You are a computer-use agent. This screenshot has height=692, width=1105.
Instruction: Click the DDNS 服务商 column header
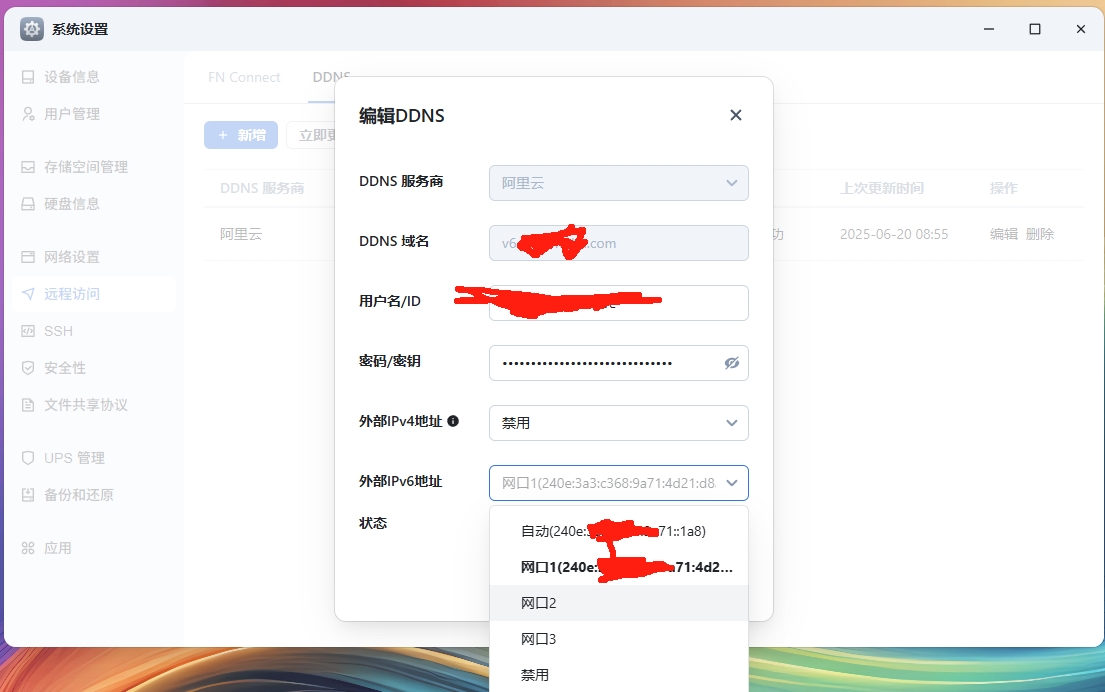pos(262,188)
